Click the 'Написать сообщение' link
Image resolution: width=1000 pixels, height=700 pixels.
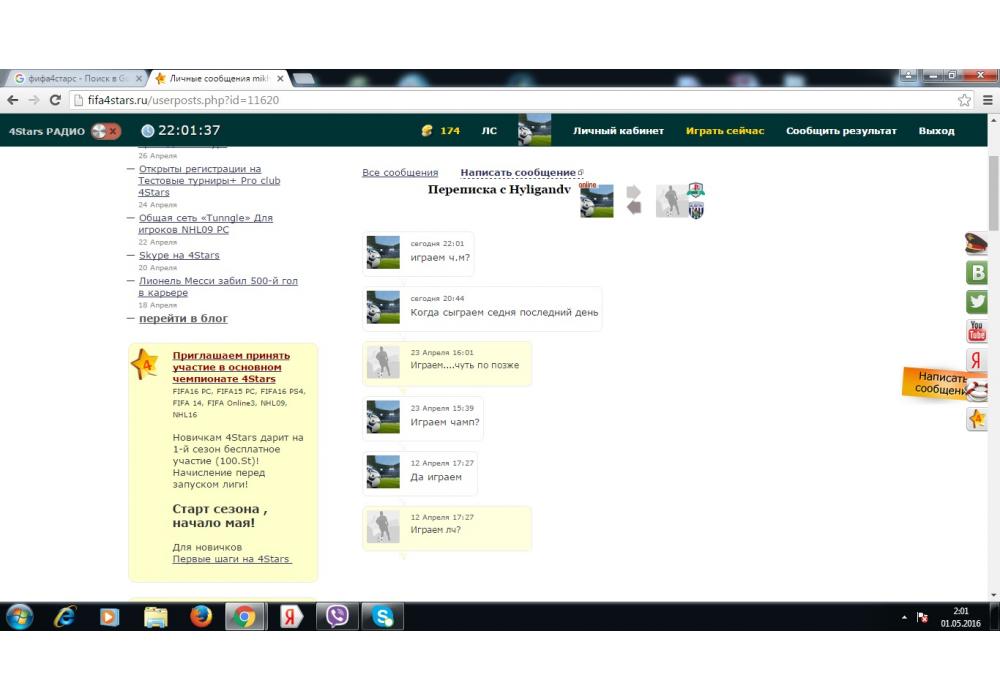click(x=518, y=173)
